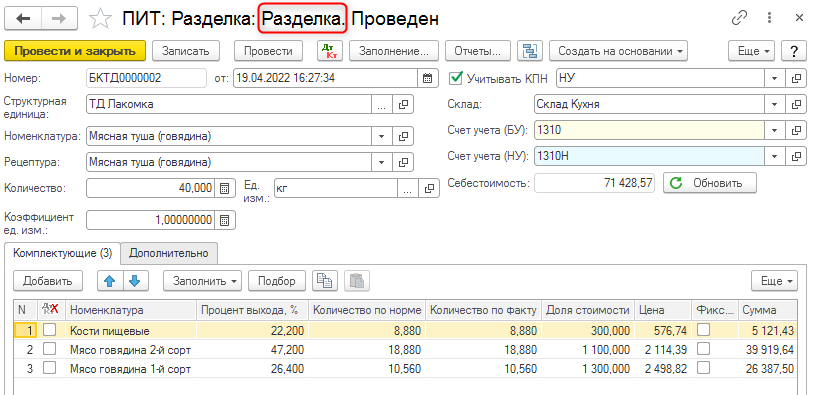Viewport: 813px width, 395px height.
Task: Expand the Номенклатура field dropdown arrow
Action: pos(382,136)
